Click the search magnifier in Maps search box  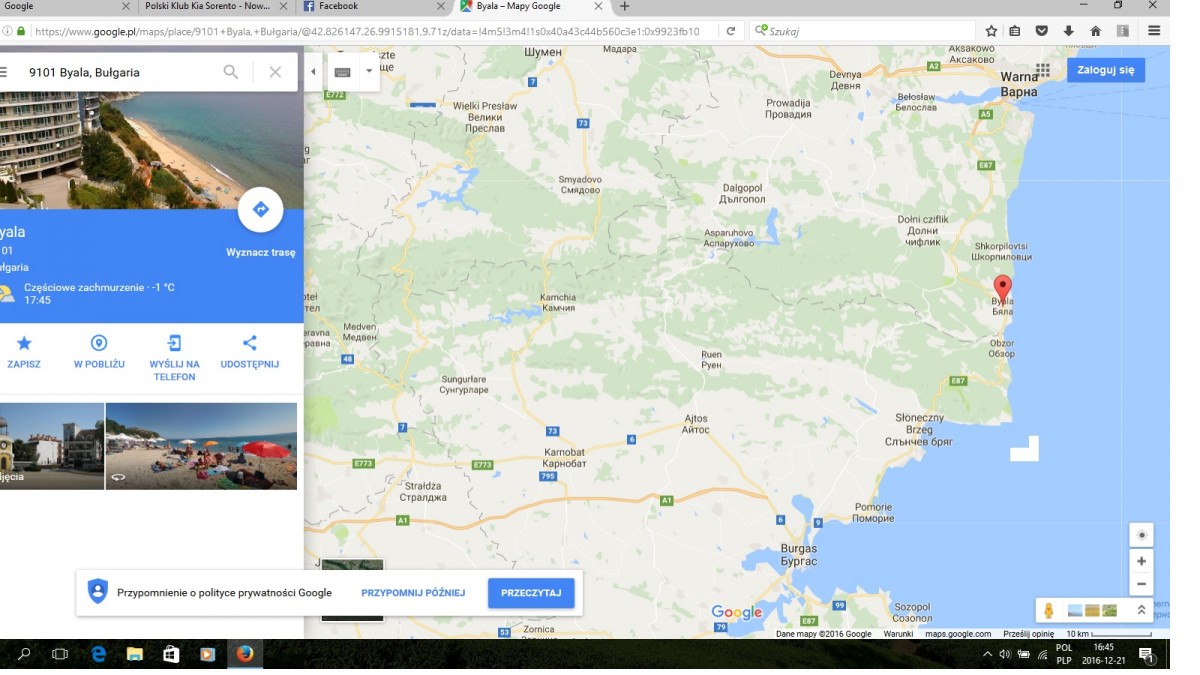pyautogui.click(x=231, y=72)
